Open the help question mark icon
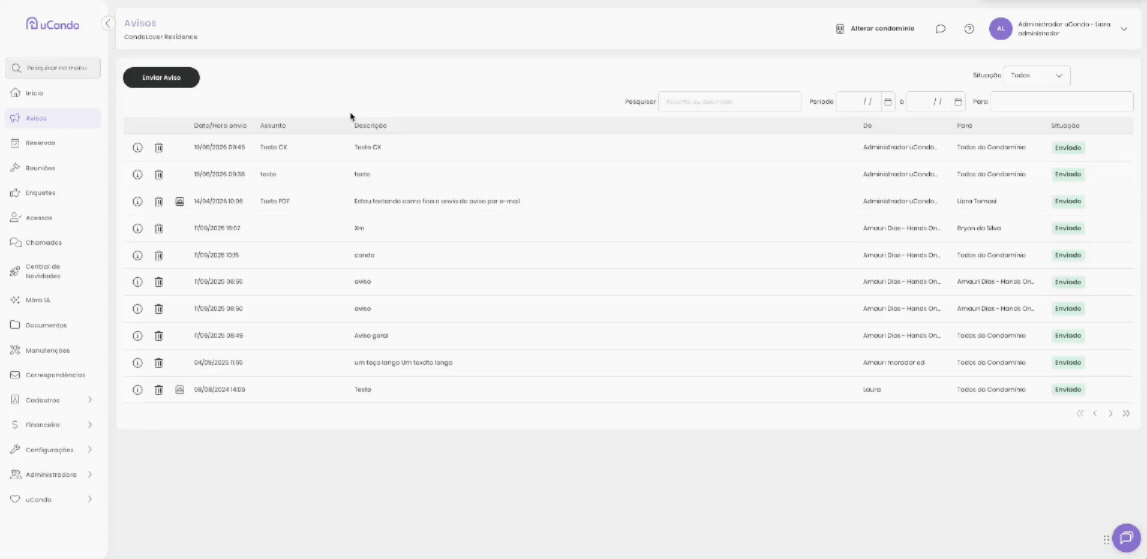The height and width of the screenshot is (559, 1147). point(969,29)
